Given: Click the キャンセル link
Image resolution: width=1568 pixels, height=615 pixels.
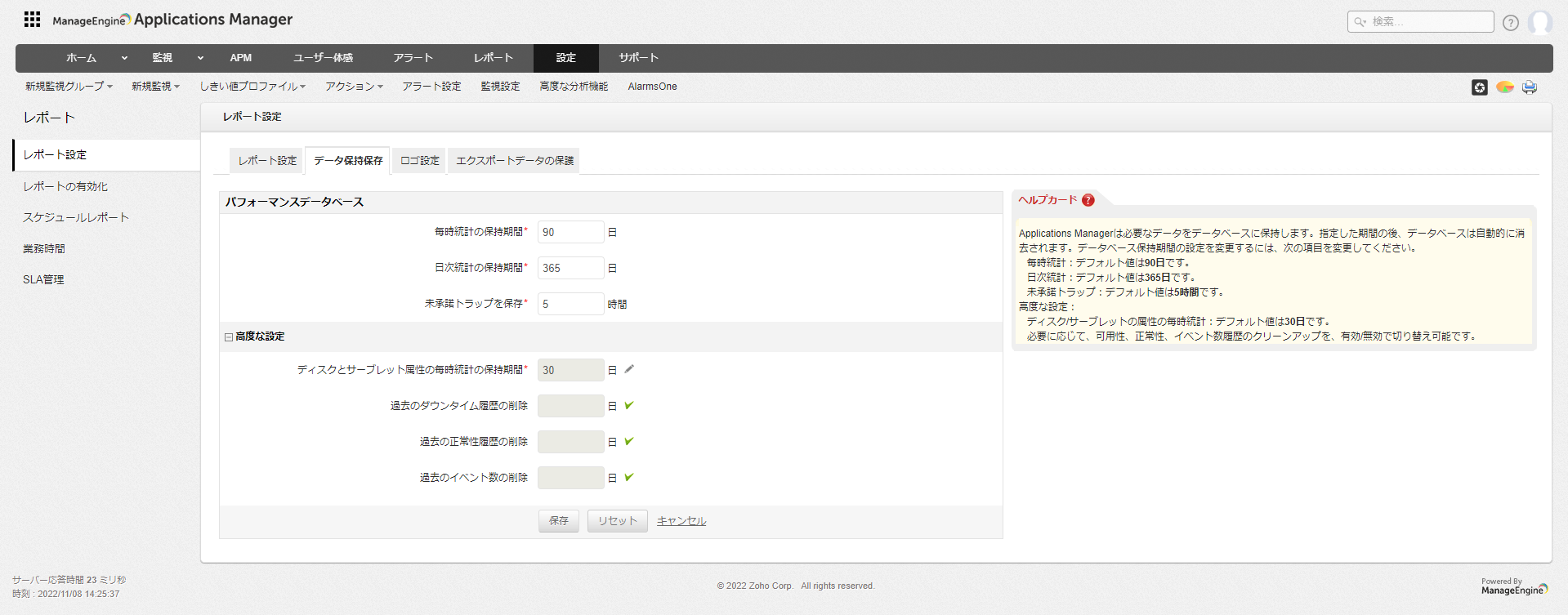Looking at the screenshot, I should coord(681,521).
